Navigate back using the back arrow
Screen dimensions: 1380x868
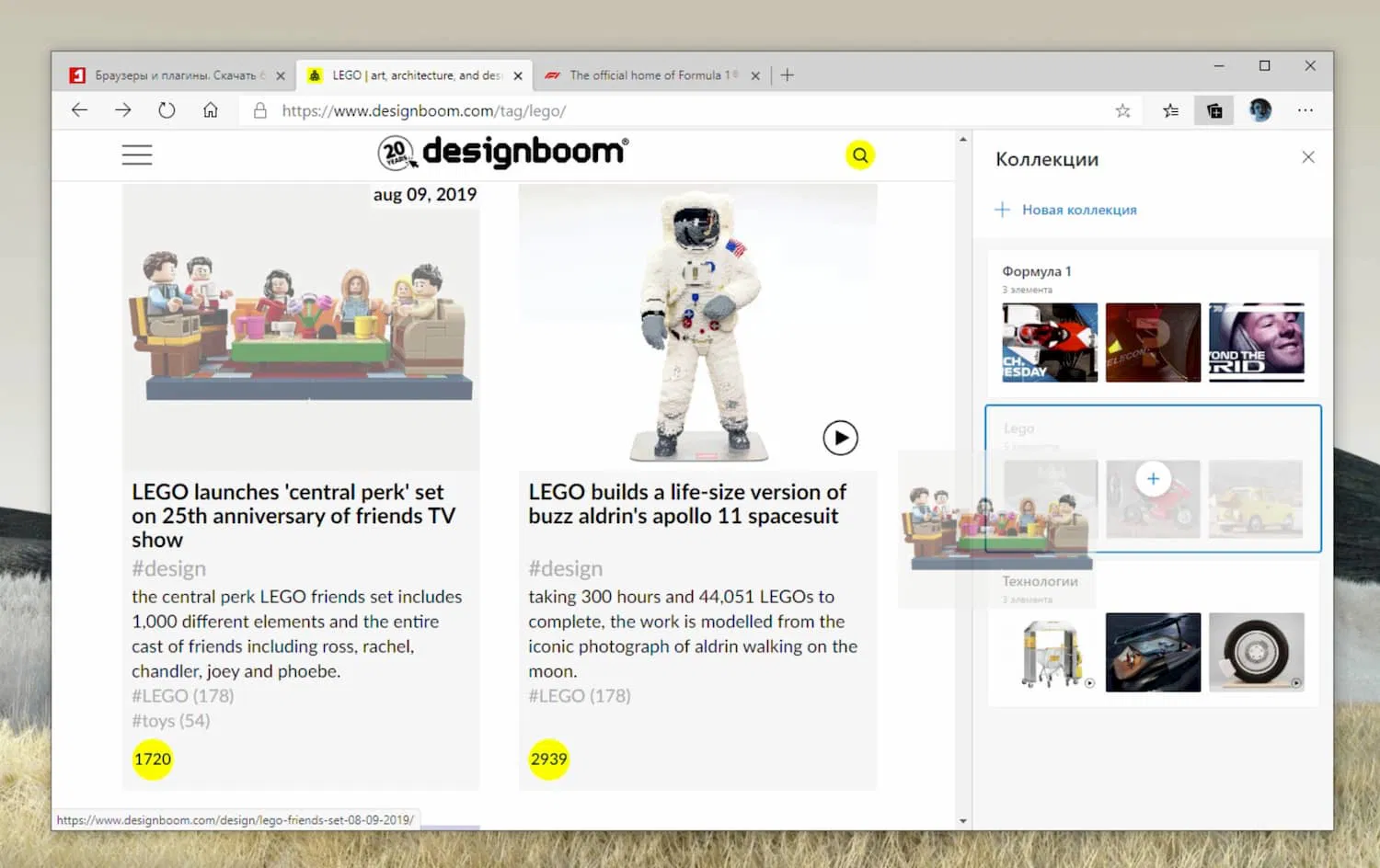[79, 110]
